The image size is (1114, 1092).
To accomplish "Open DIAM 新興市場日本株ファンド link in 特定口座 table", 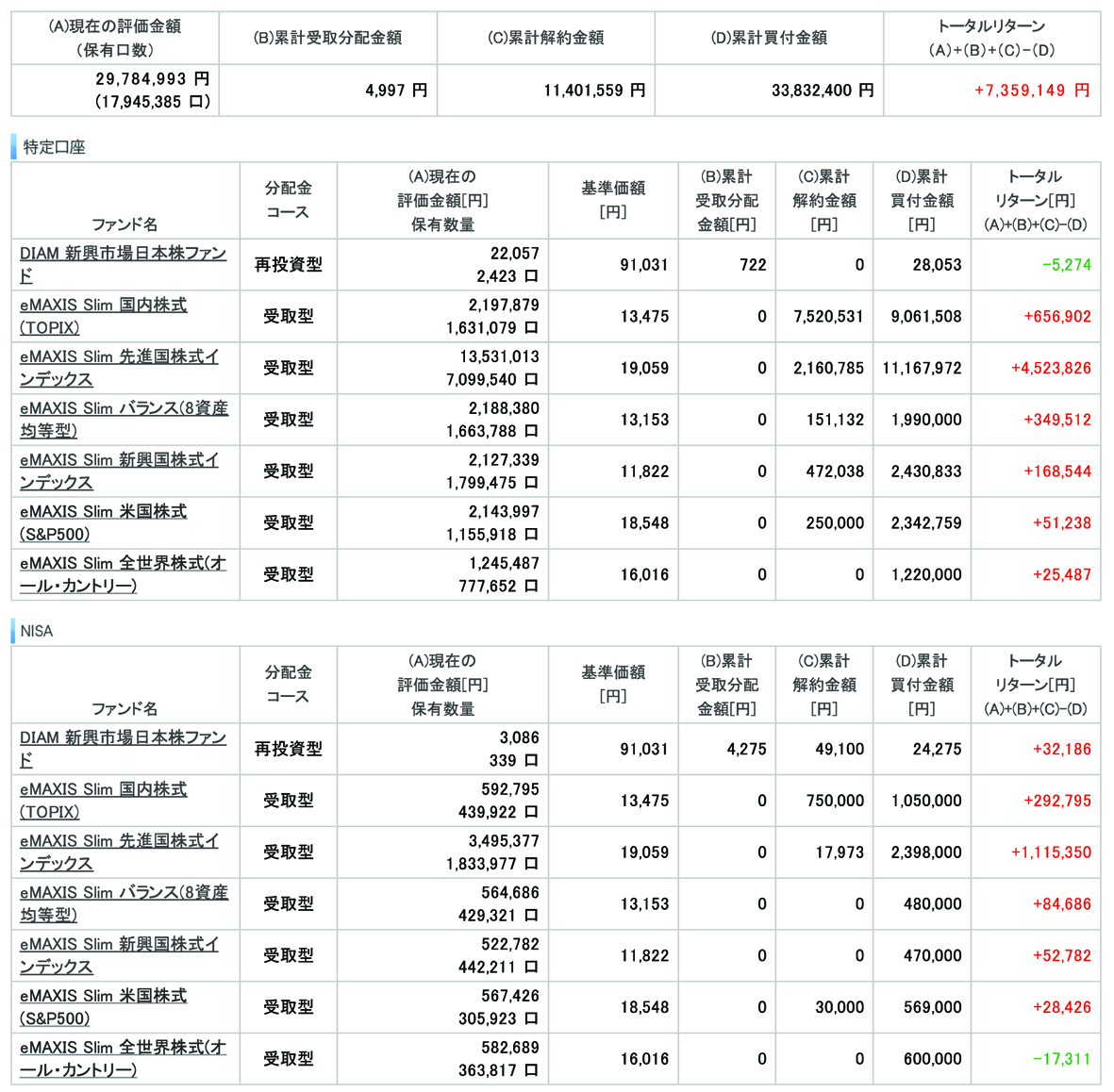I will [x=123, y=264].
